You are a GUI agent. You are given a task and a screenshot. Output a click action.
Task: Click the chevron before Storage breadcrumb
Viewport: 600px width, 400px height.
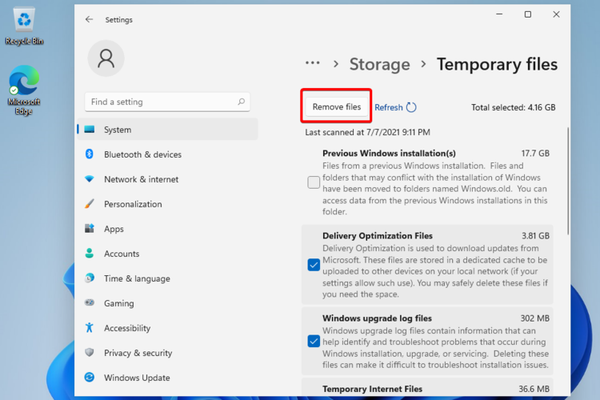(x=336, y=64)
